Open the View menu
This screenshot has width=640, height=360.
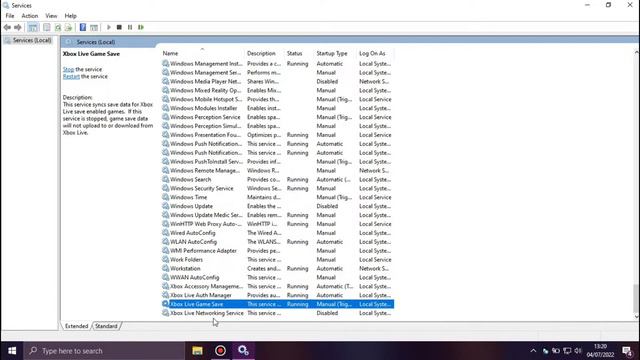point(51,16)
